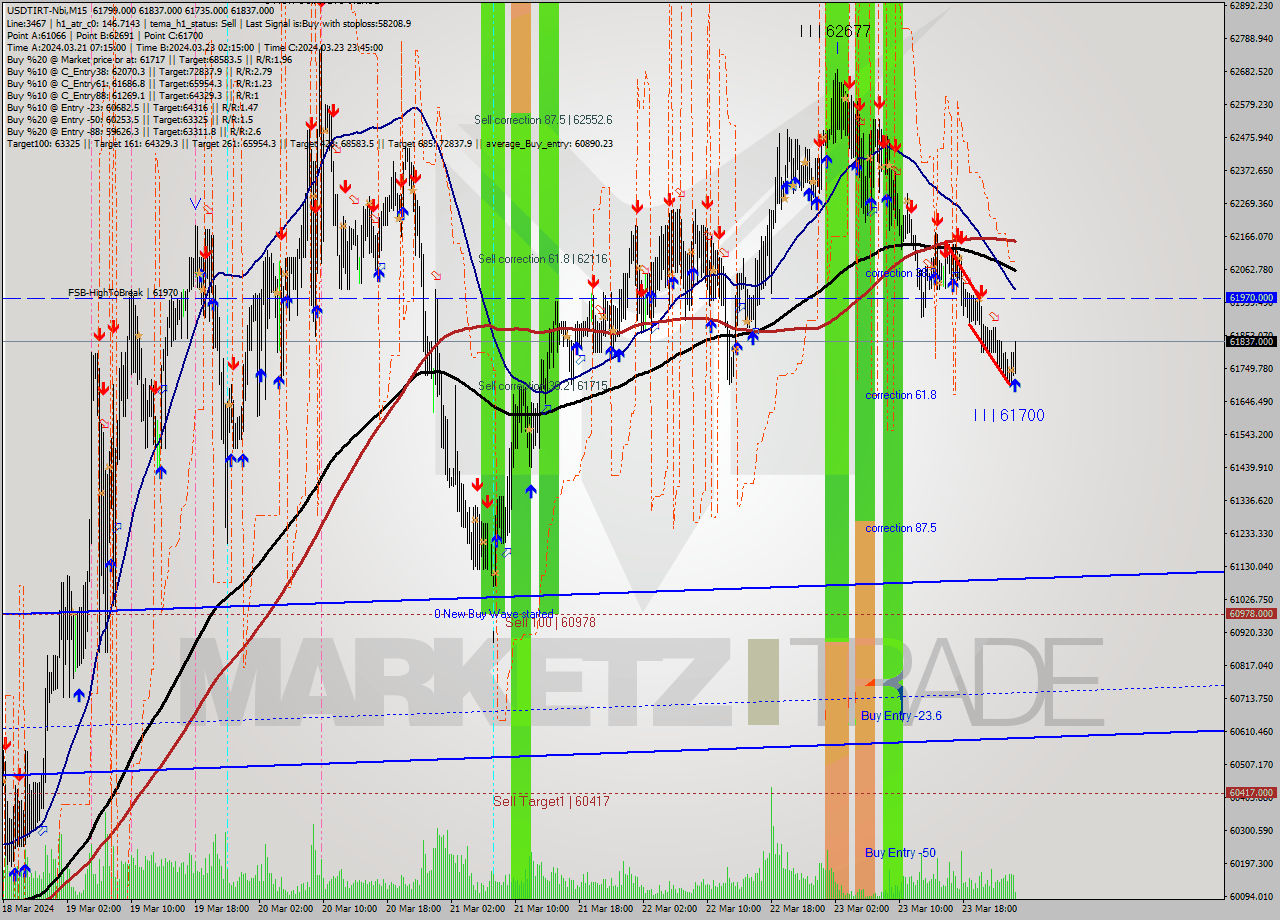Click the blue up arrow below I I I 61700 low
The width and height of the screenshot is (1280, 920).
[1015, 384]
